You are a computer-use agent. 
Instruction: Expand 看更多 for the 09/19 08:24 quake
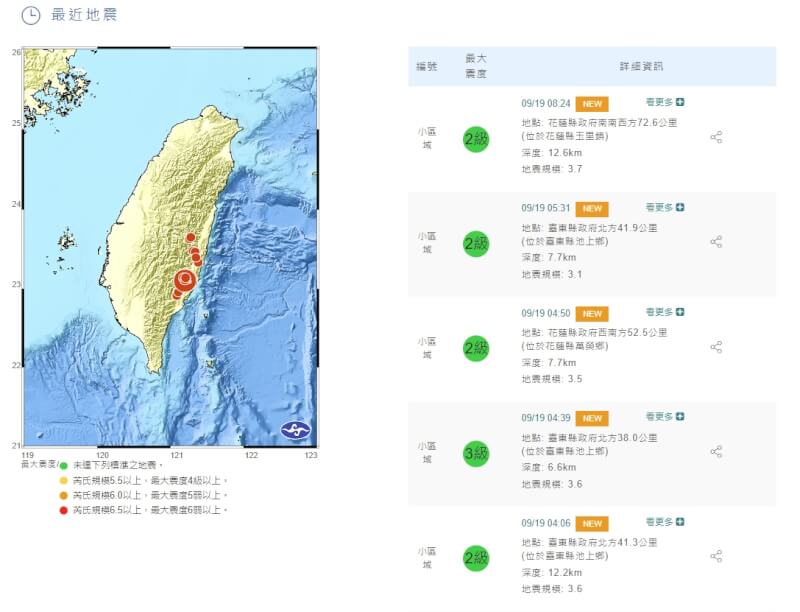665,102
